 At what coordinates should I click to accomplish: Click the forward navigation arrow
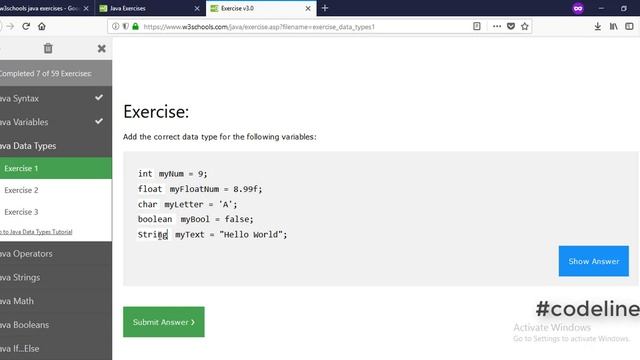pyautogui.click(x=10, y=27)
